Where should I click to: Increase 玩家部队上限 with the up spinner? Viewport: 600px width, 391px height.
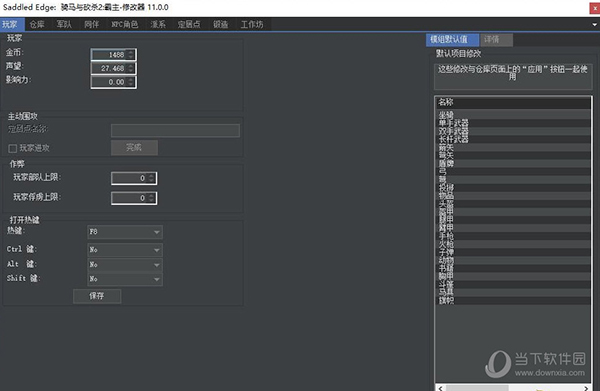click(152, 176)
